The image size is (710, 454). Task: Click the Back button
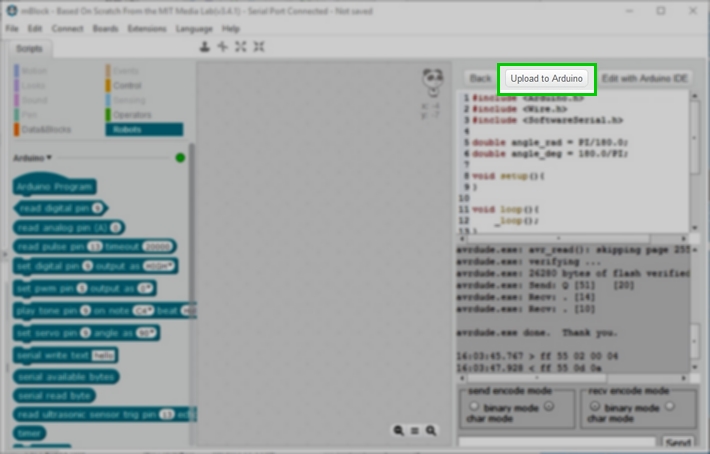coord(480,78)
